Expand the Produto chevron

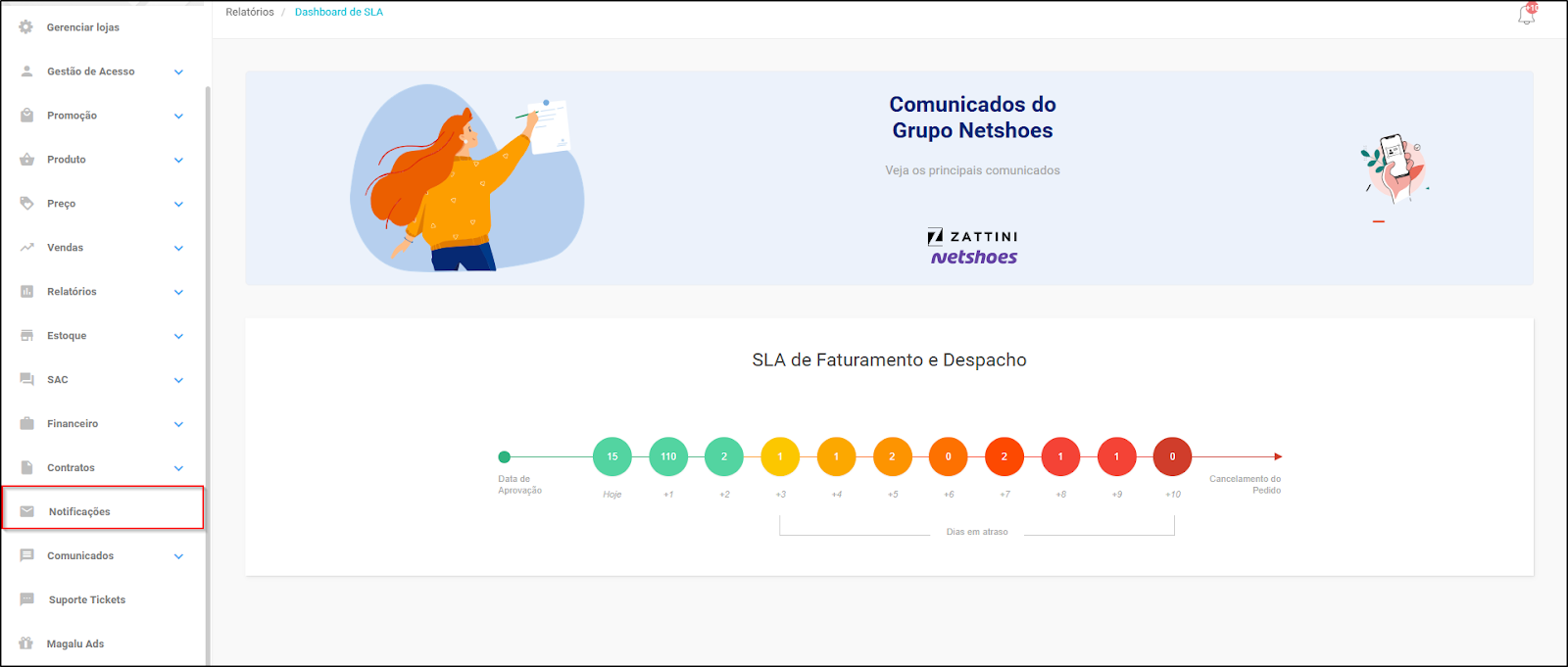pyautogui.click(x=178, y=161)
